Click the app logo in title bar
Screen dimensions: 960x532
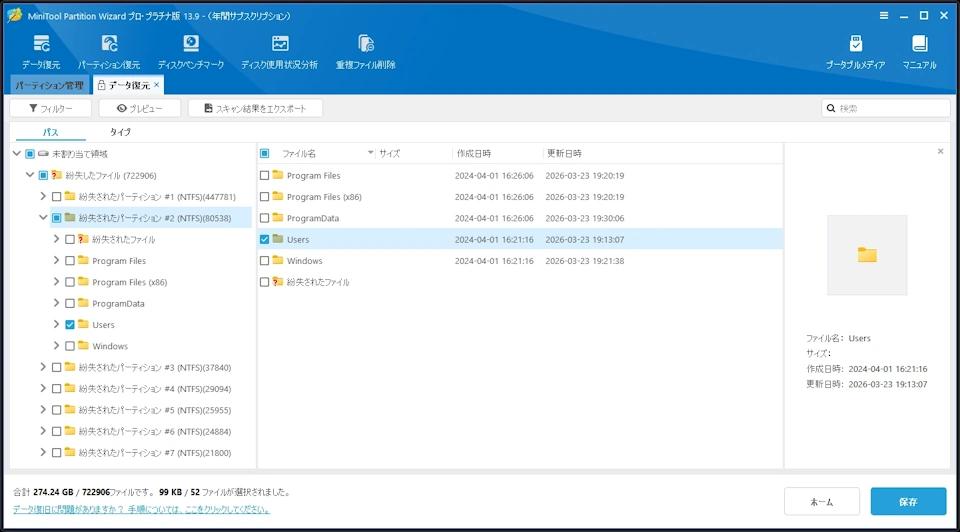pyautogui.click(x=15, y=15)
